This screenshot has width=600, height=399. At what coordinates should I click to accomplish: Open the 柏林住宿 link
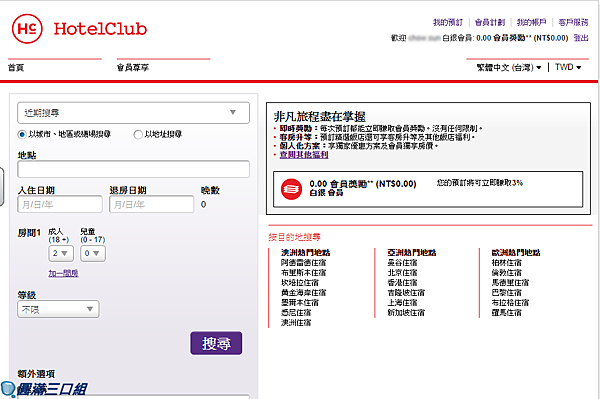click(x=507, y=262)
